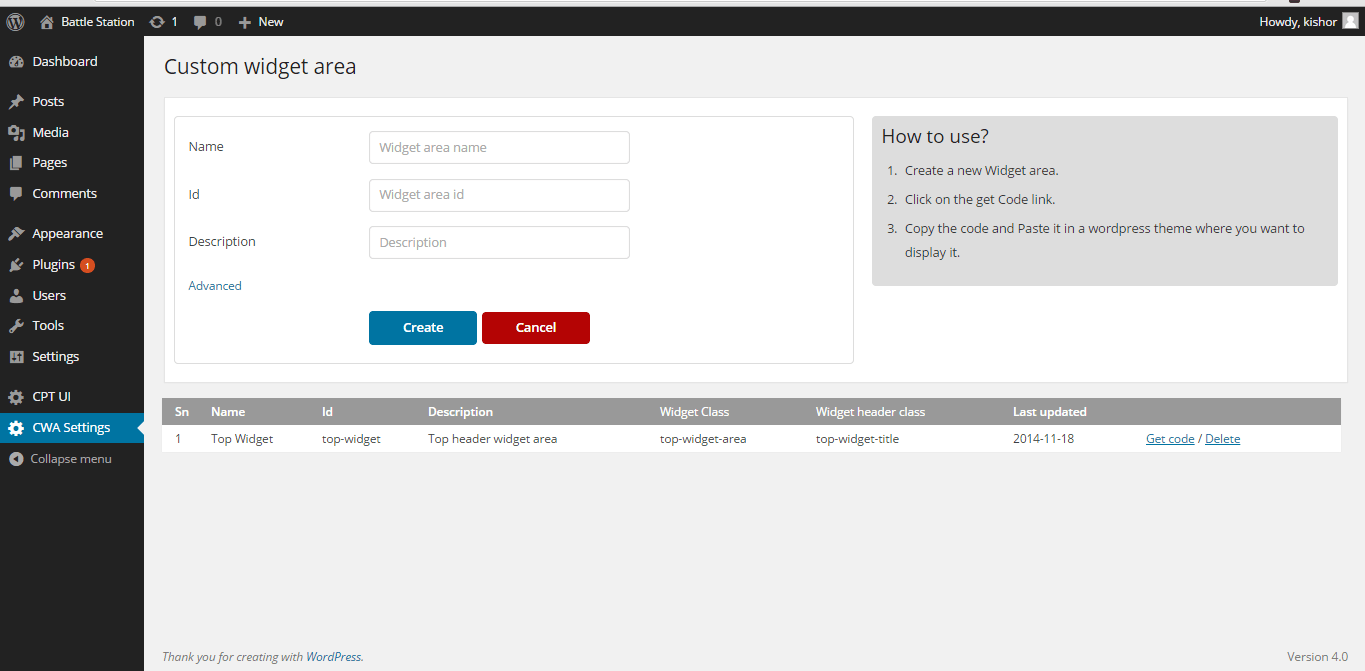Select the CWA Settings gear icon
Viewport: 1365px width, 671px height.
point(17,427)
